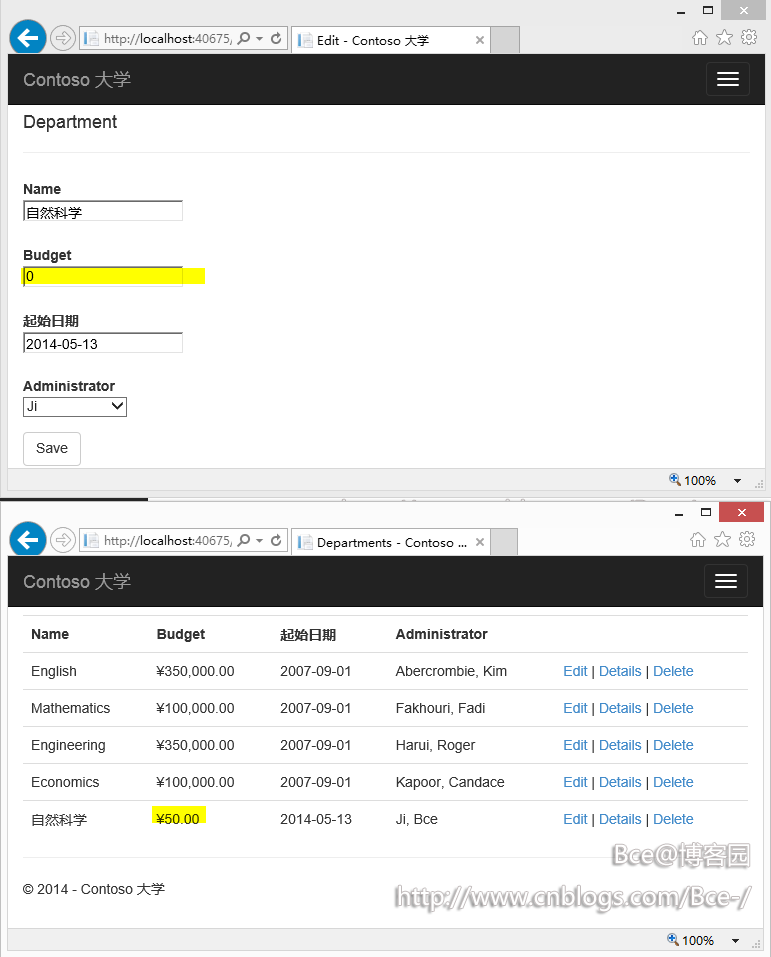Viewport: 771px width, 957px height.
Task: View Details of English department
Action: coord(620,671)
